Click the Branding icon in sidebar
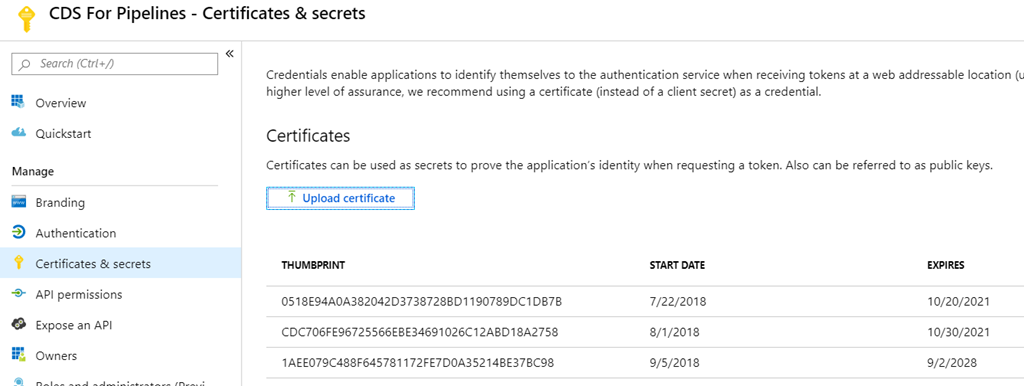This screenshot has width=1024, height=386. click(18, 202)
